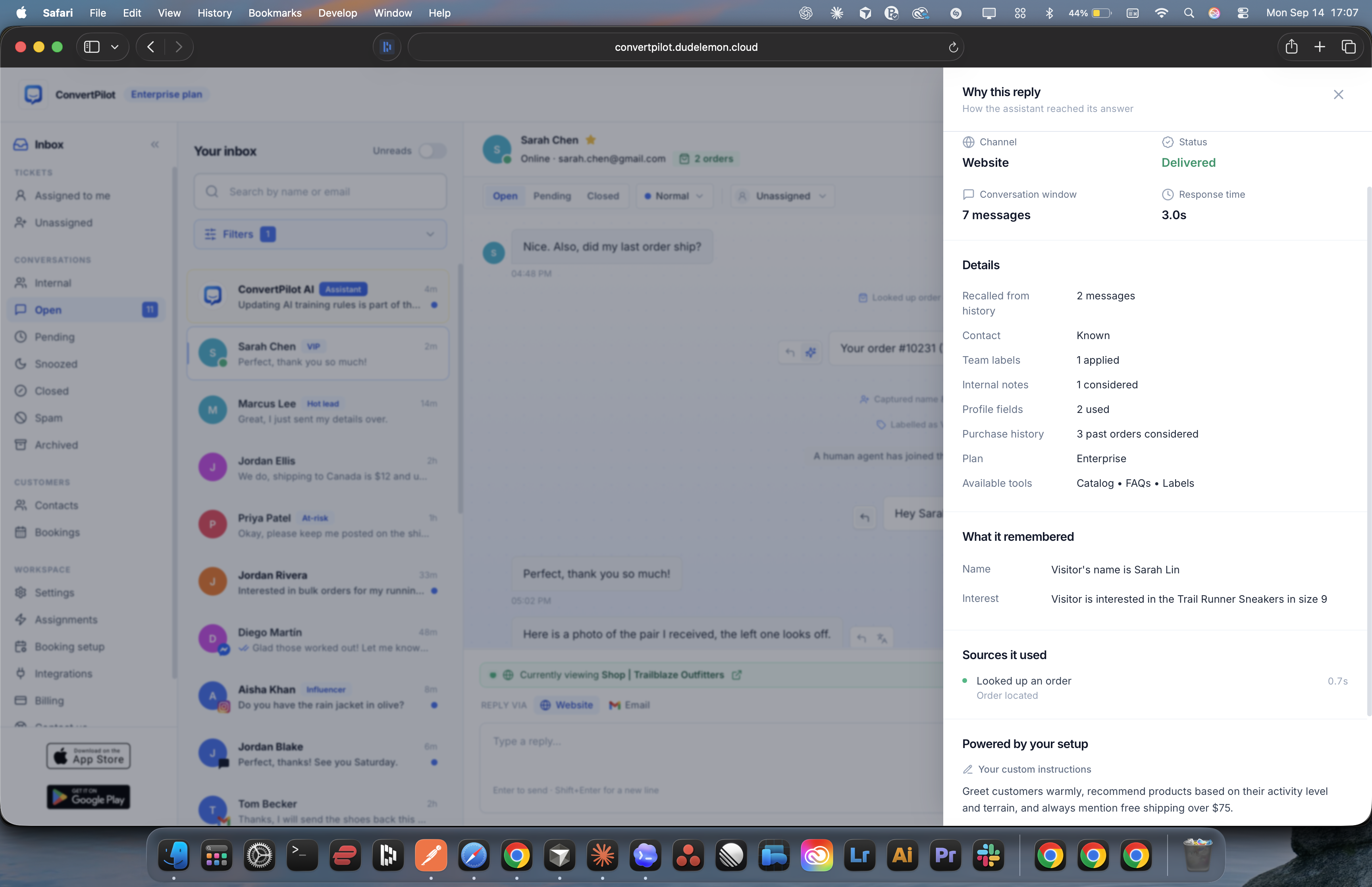
Task: Open the ConvertPilot AI conversation
Action: pyautogui.click(x=318, y=297)
